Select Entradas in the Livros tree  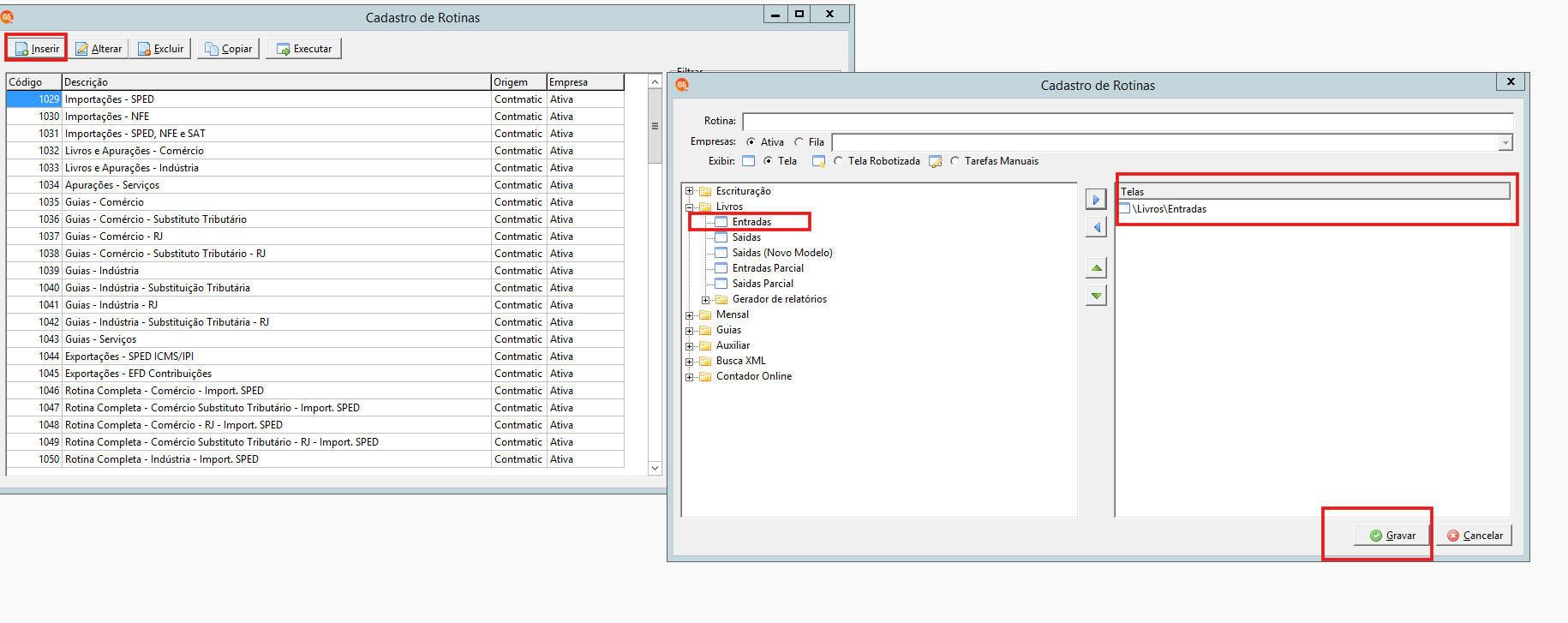pos(751,222)
